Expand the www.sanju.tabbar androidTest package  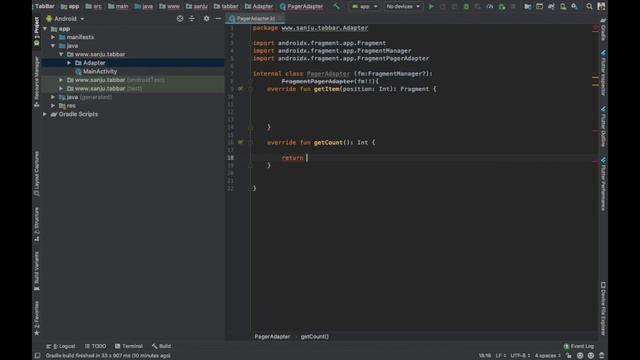pyautogui.click(x=61, y=80)
